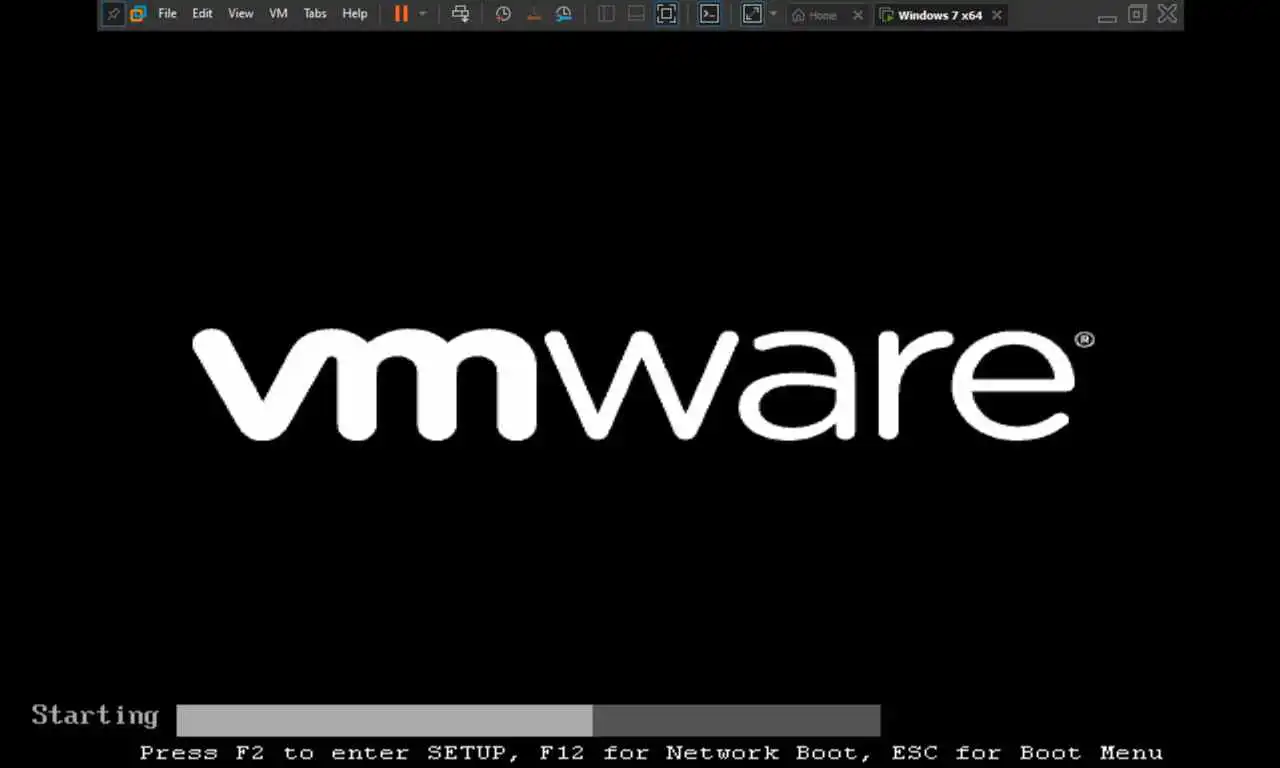Image resolution: width=1280 pixels, height=768 pixels.
Task: Revert the VM to its snapshot
Action: 533,14
